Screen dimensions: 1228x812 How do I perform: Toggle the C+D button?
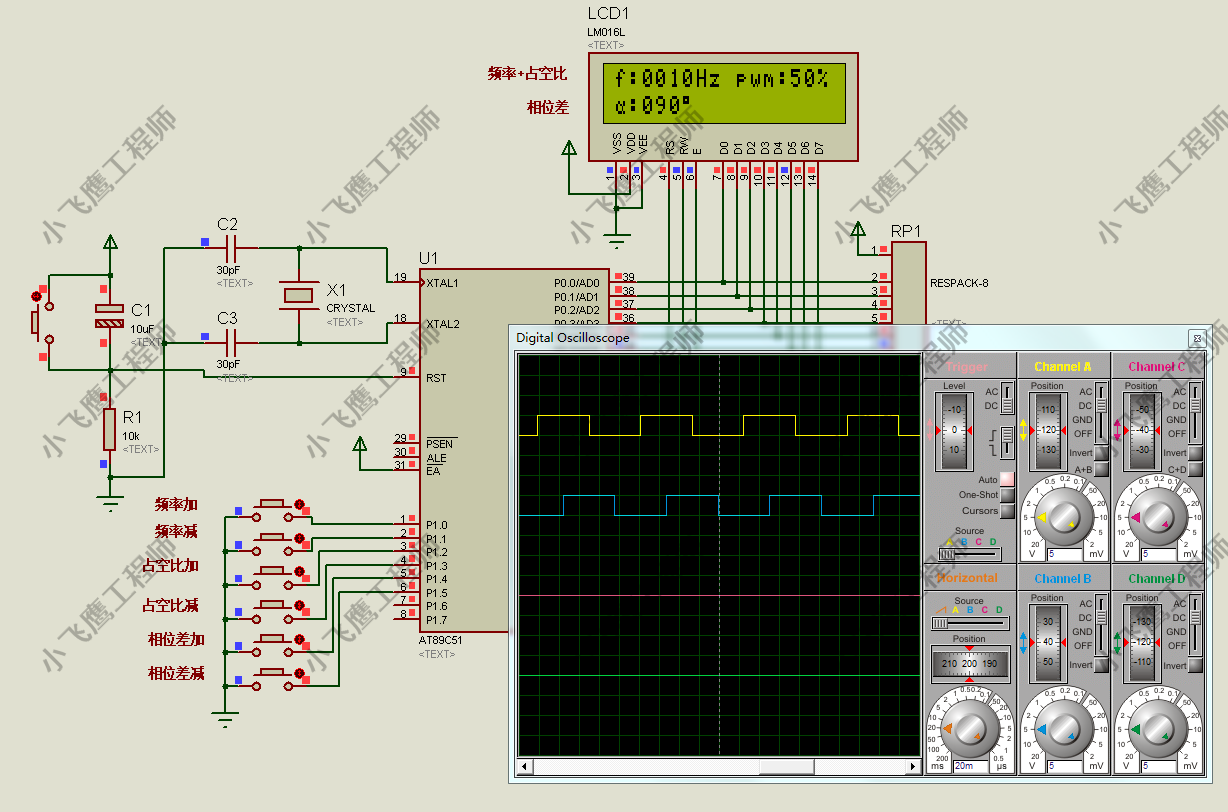1197,469
